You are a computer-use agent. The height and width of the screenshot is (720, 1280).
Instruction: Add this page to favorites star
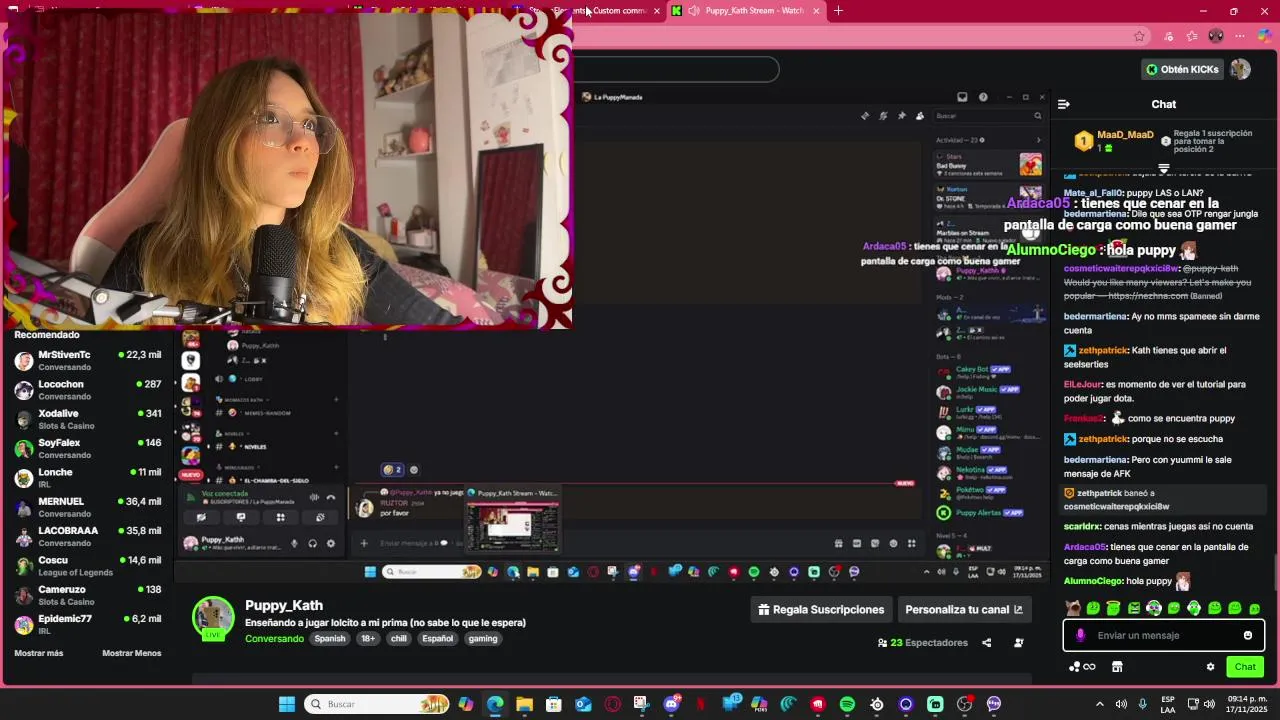click(1139, 36)
